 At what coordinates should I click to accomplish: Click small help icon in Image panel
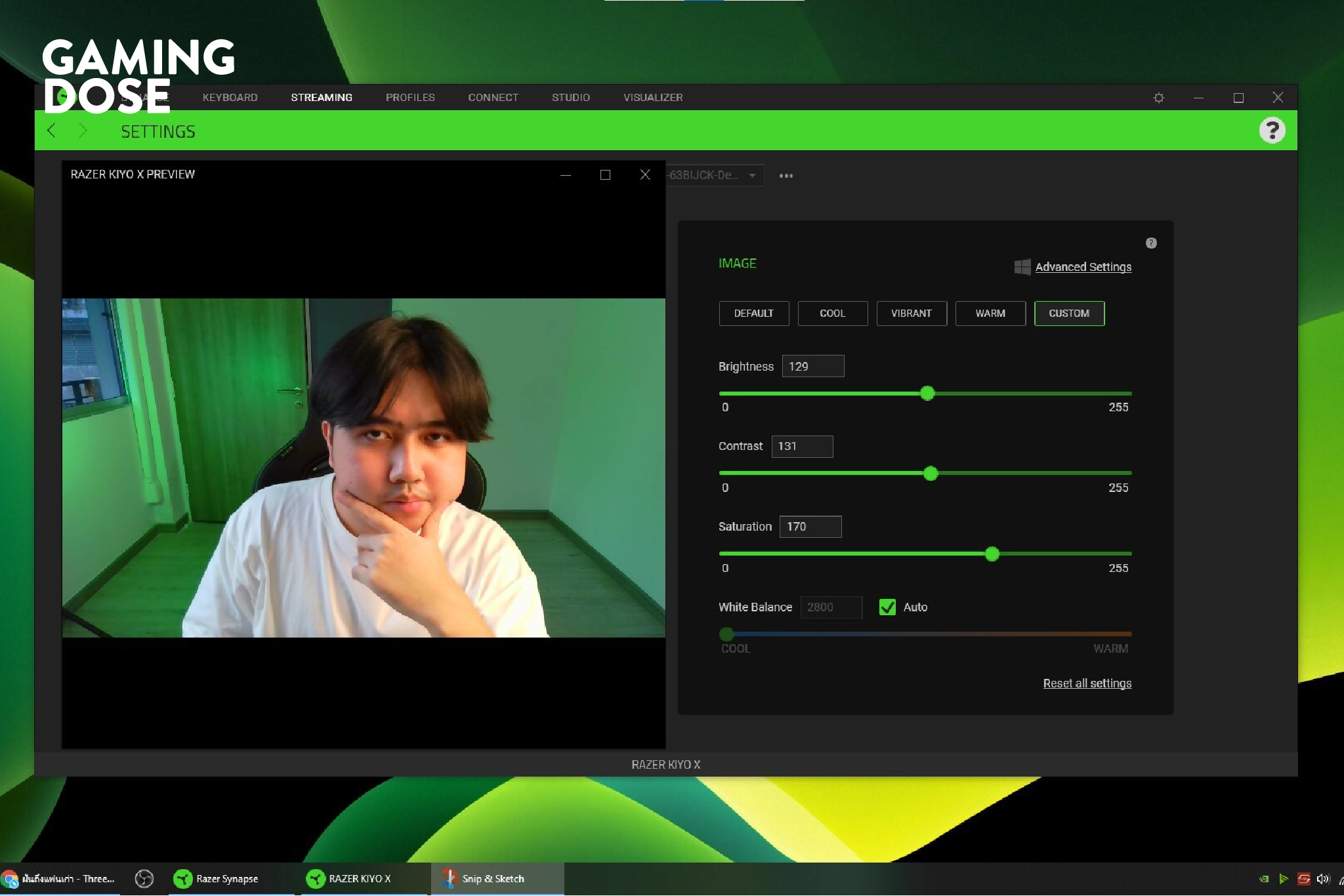click(1151, 243)
